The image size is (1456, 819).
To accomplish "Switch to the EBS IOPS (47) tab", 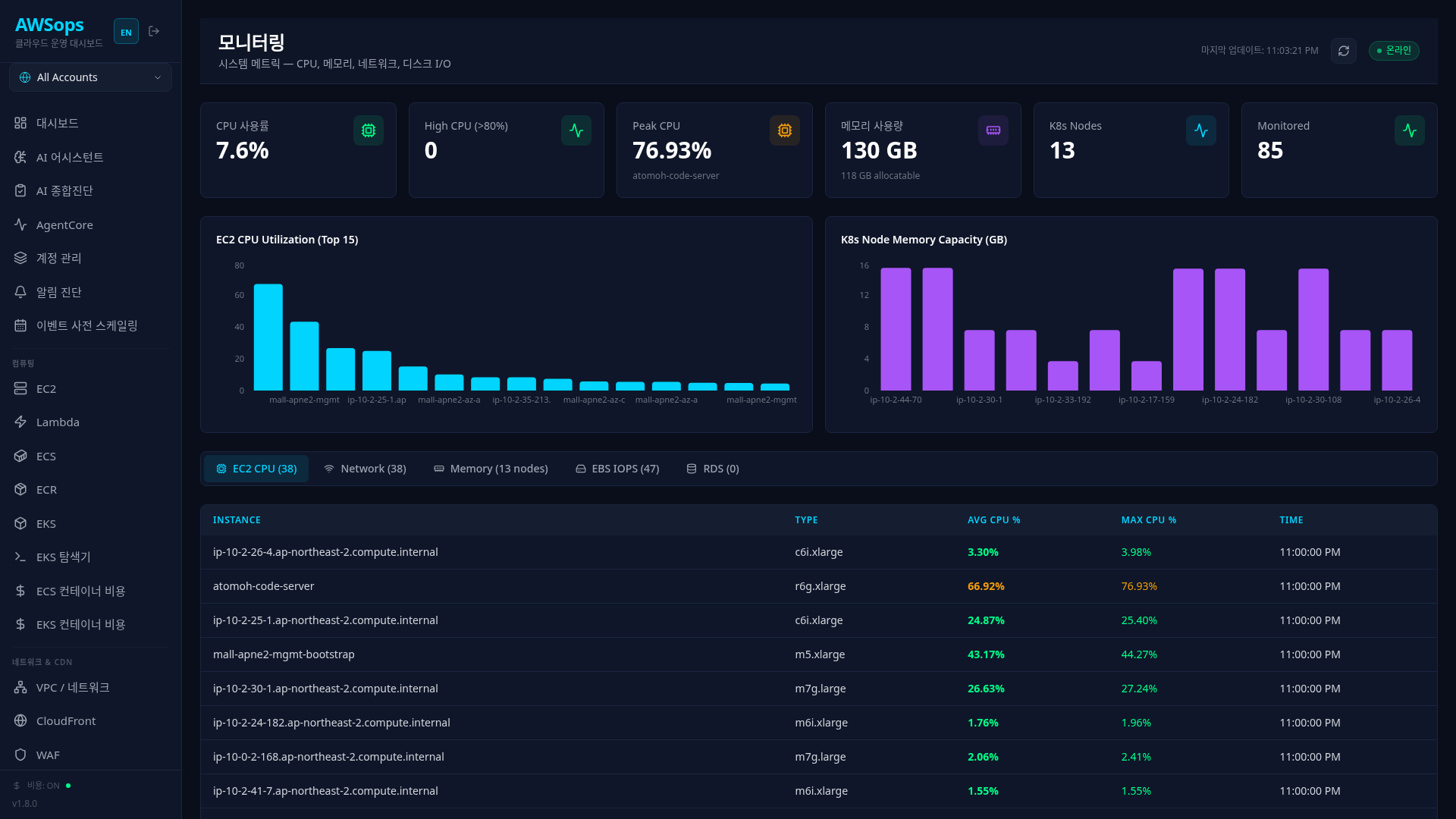I will coord(617,469).
